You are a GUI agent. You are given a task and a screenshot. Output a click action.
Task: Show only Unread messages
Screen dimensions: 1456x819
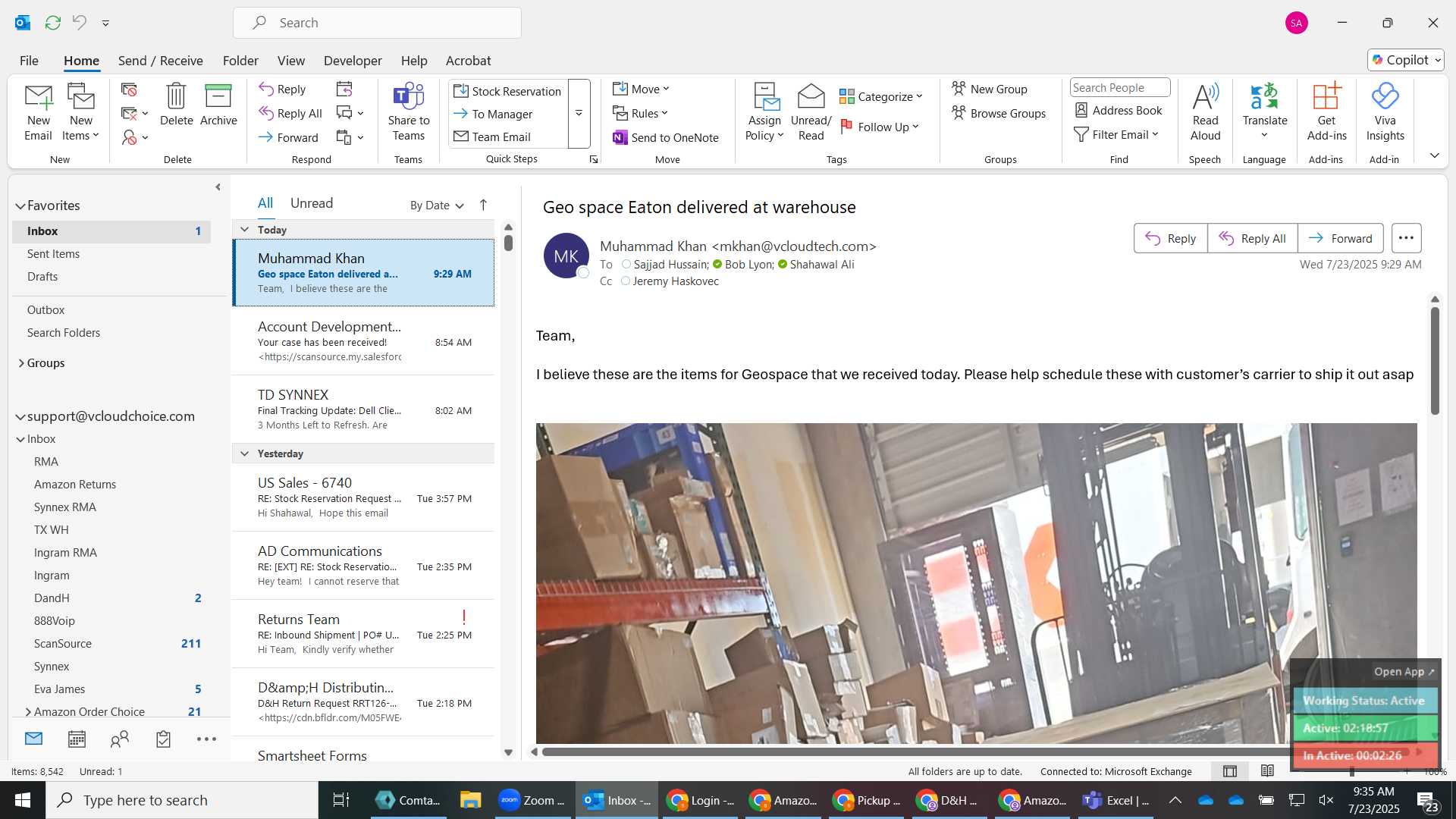pyautogui.click(x=312, y=203)
